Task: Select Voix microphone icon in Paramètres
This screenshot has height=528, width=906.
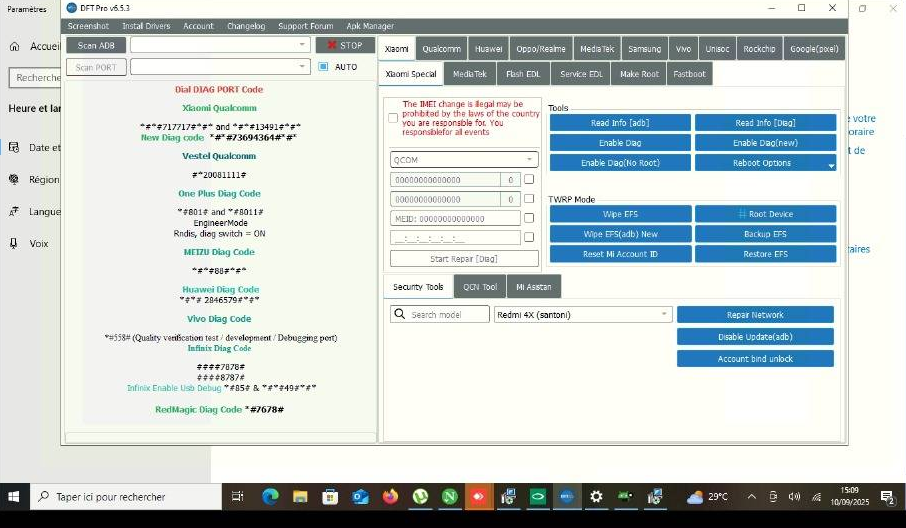Action: tap(14, 243)
